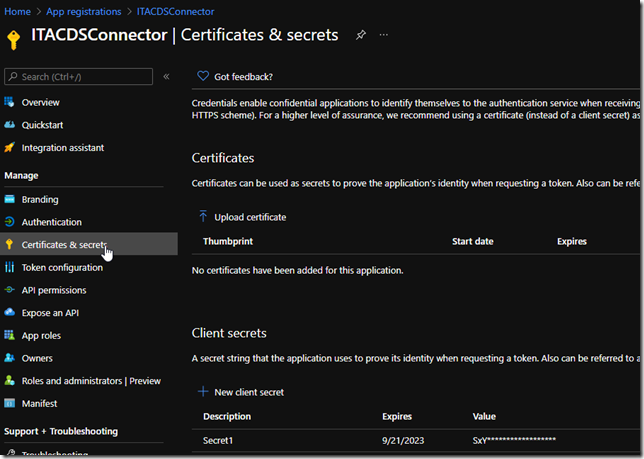Screen dimensions: 644x459
Task: Click the Quickstart cloud icon
Action: tap(9, 125)
